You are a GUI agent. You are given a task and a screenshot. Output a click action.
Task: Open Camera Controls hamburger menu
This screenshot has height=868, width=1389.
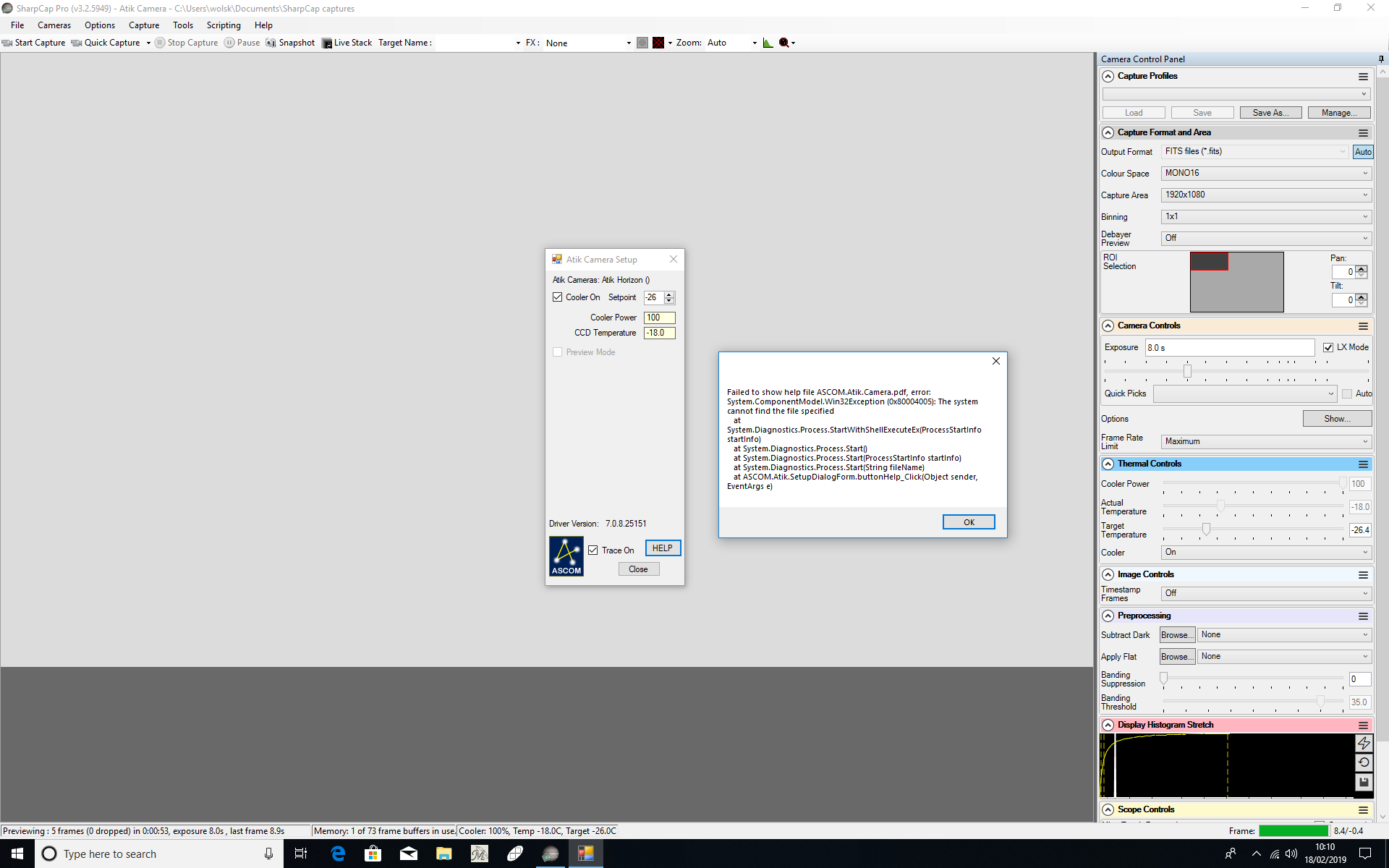1363,326
